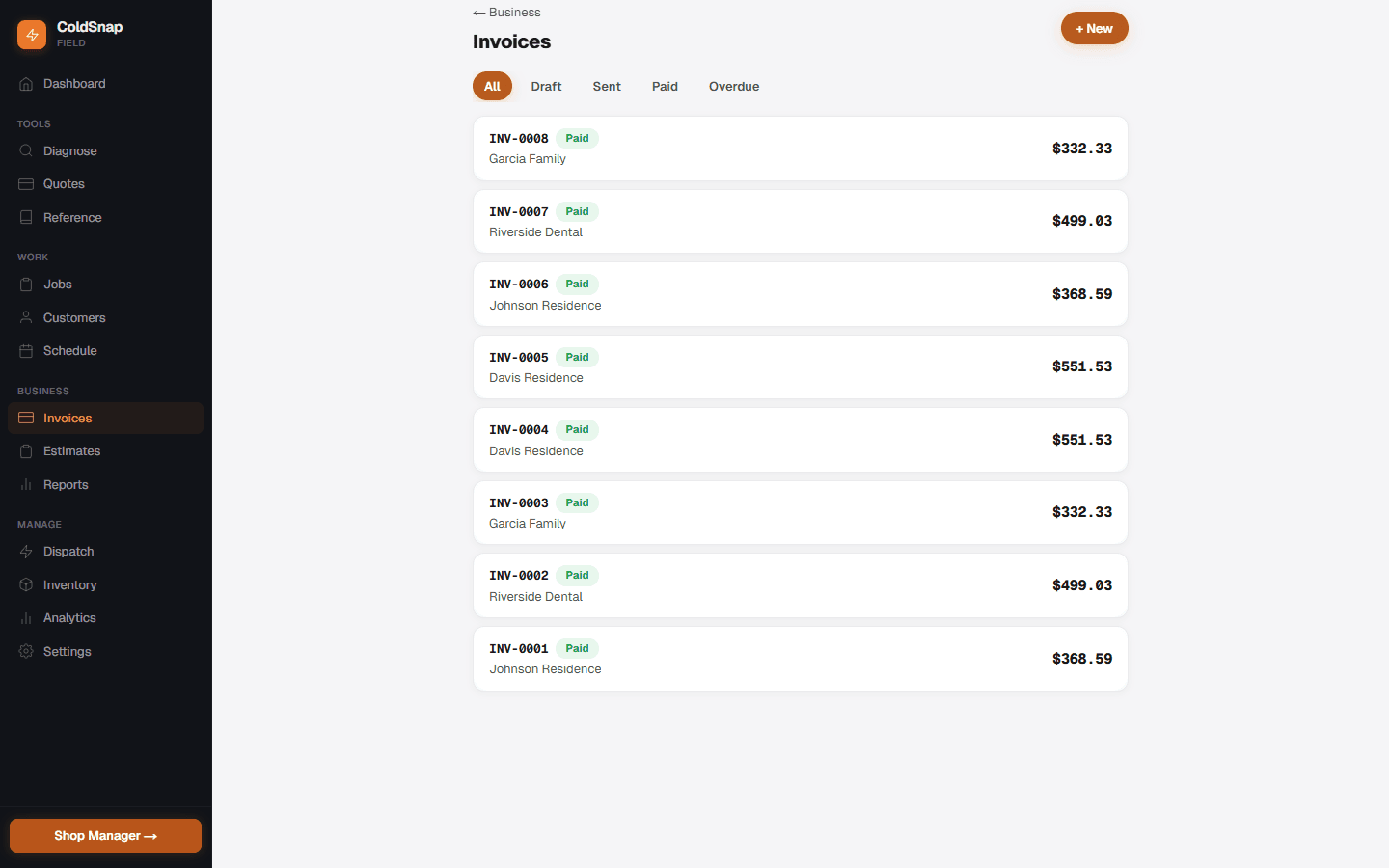Open Inventory management
Viewport: 1389px width, 868px height.
pyautogui.click(x=105, y=584)
